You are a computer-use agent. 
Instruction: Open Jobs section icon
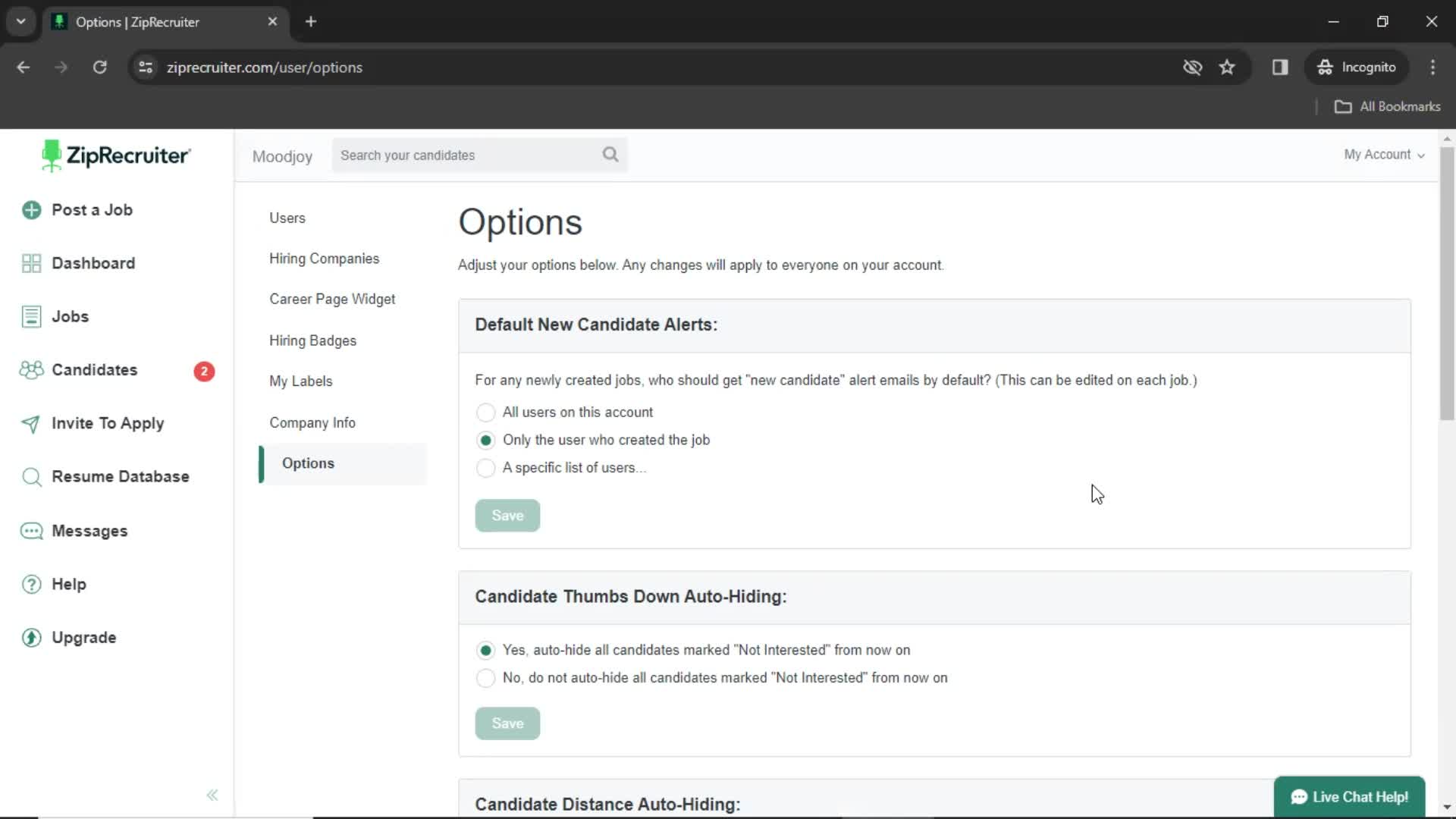pos(30,316)
